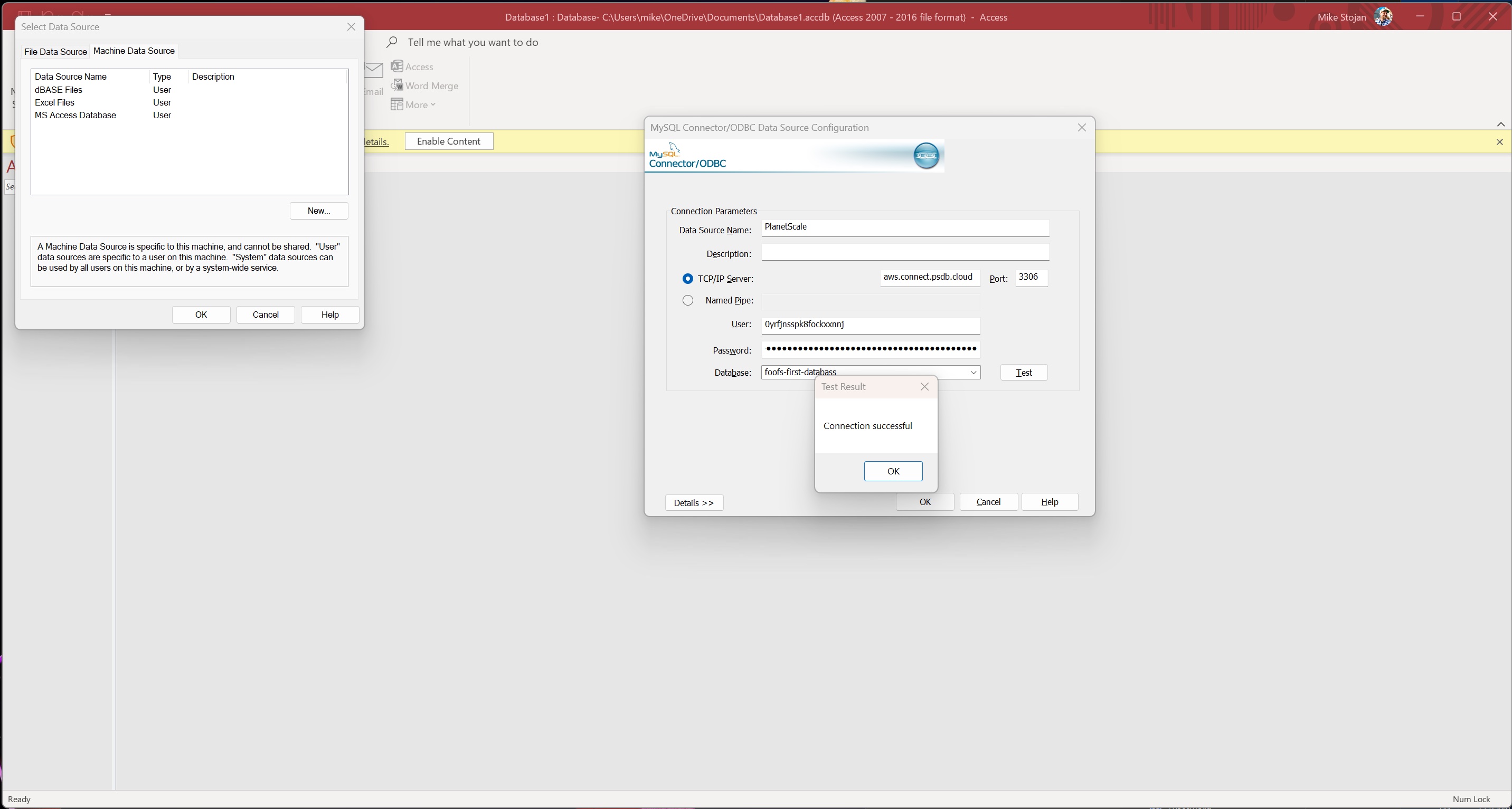Expand the More export options chevron
This screenshot has height=809, width=1512.
(433, 104)
